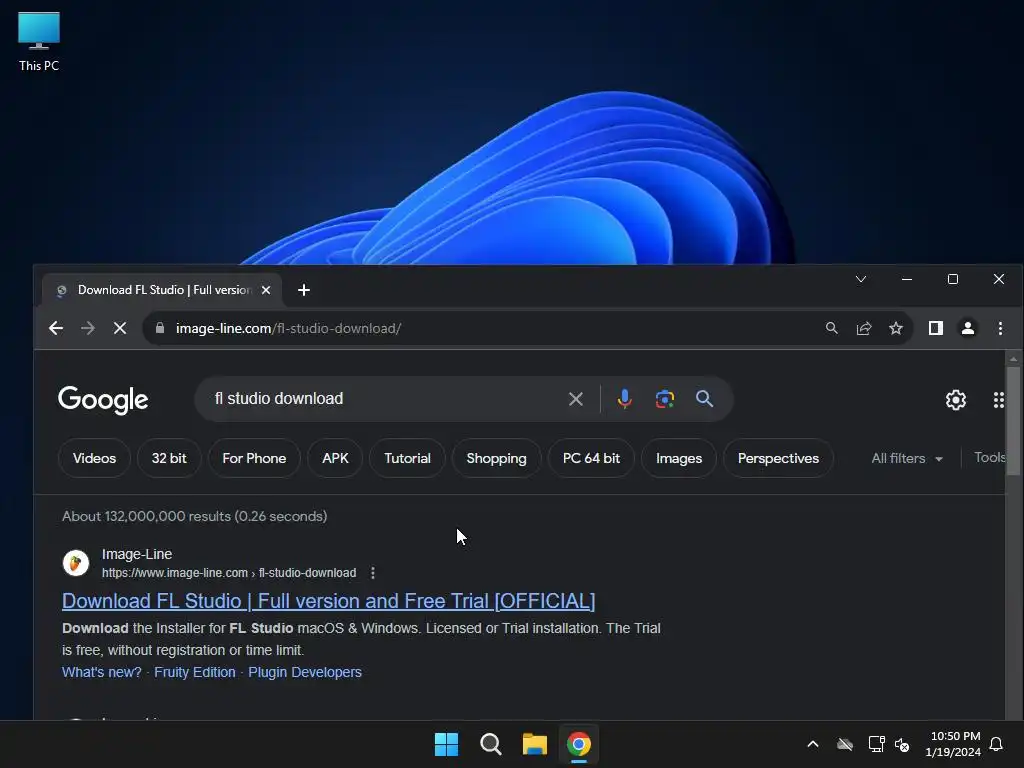The image size is (1024, 768).
Task: Click the muted volume tray icon
Action: (x=902, y=744)
